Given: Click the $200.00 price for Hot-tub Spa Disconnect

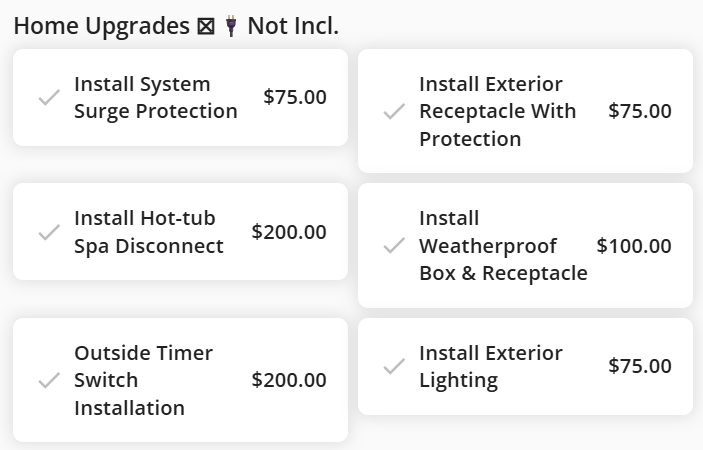Looking at the screenshot, I should [289, 232].
